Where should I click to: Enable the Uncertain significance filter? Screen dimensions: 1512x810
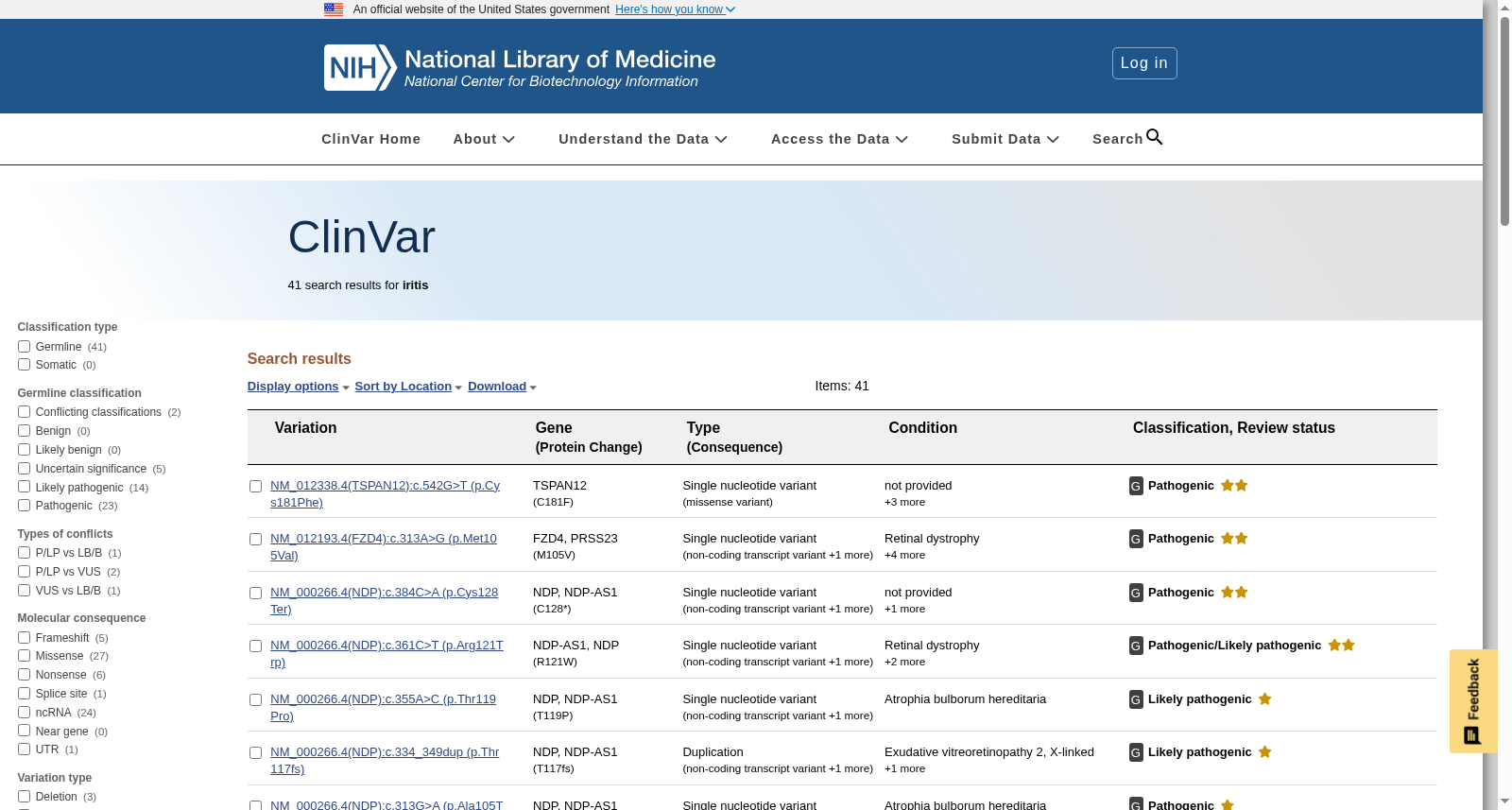pos(24,468)
